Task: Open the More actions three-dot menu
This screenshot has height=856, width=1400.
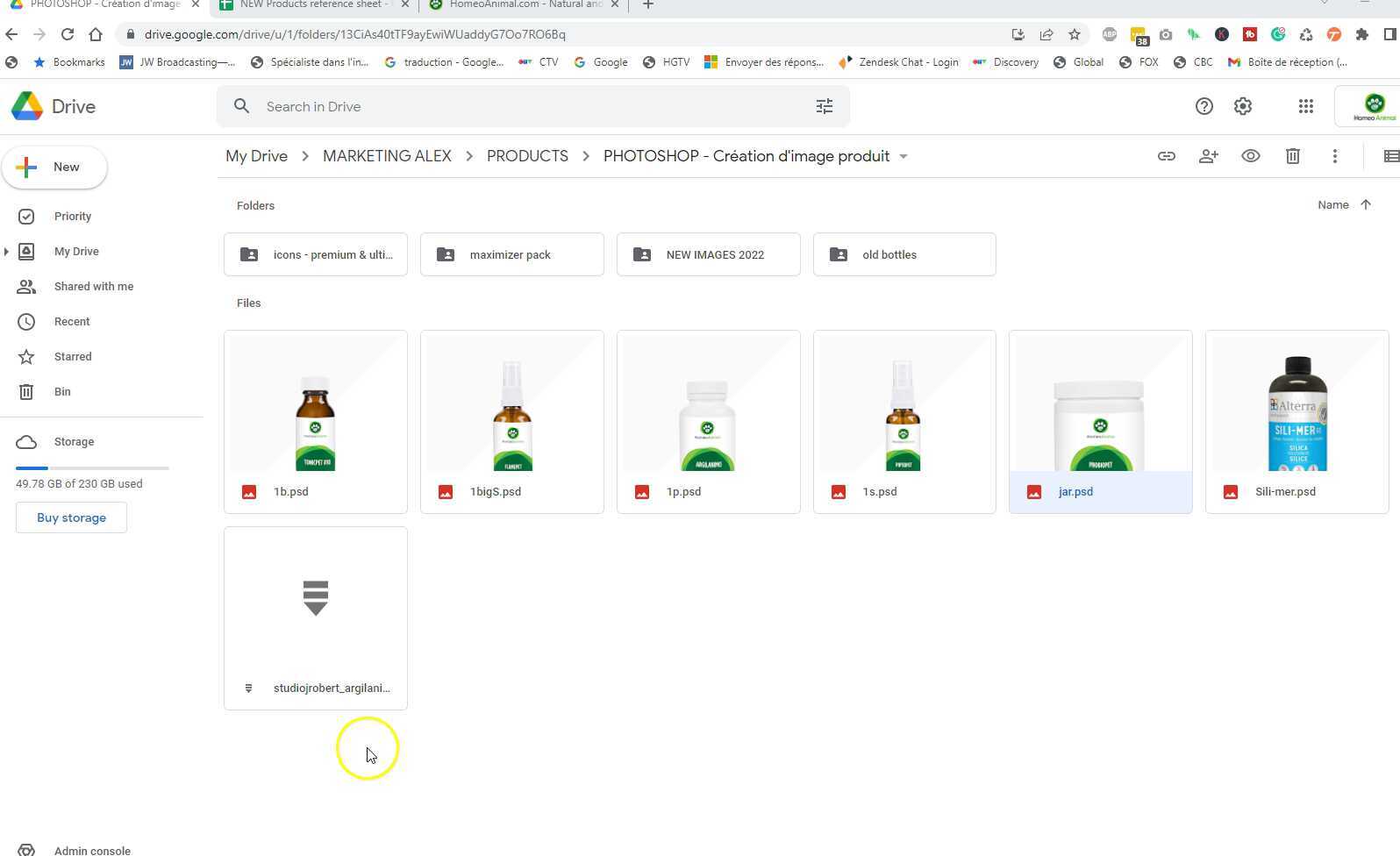Action: tap(1334, 156)
